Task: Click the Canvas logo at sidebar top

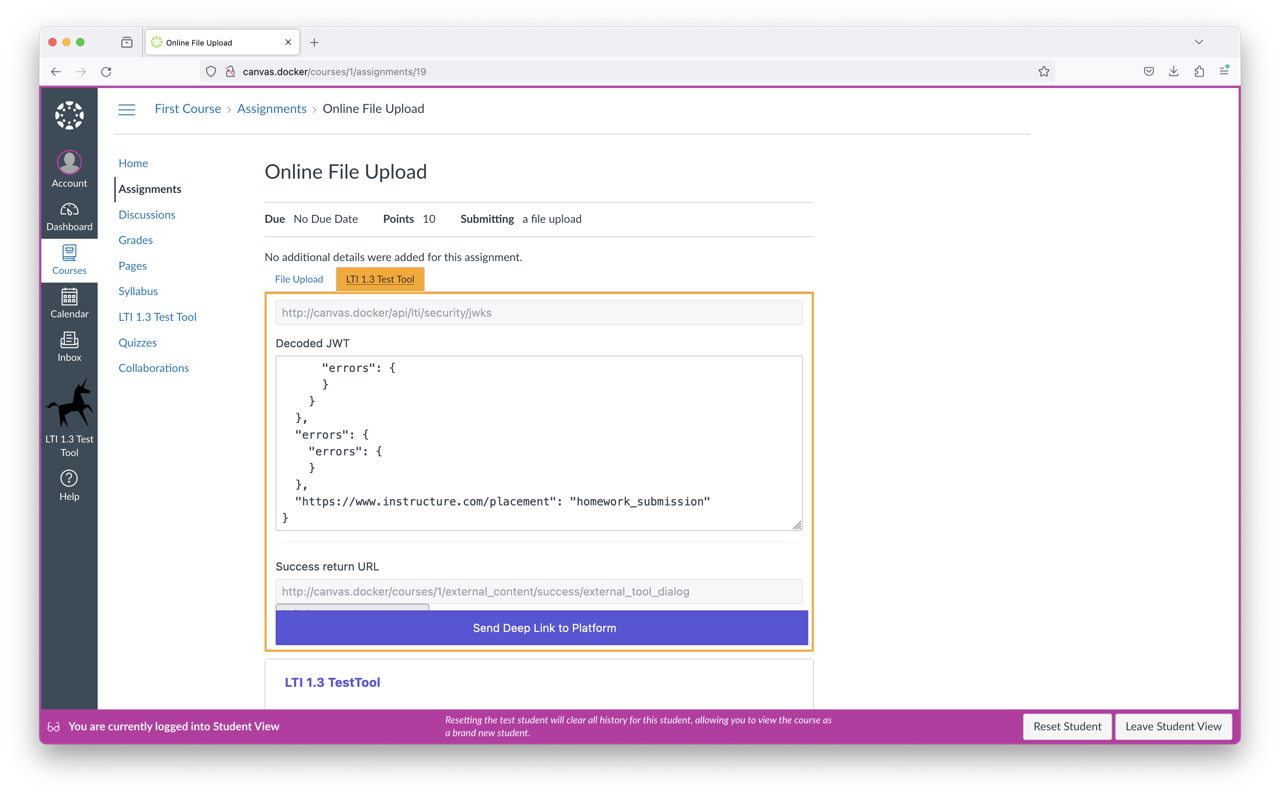Action: (x=68, y=115)
